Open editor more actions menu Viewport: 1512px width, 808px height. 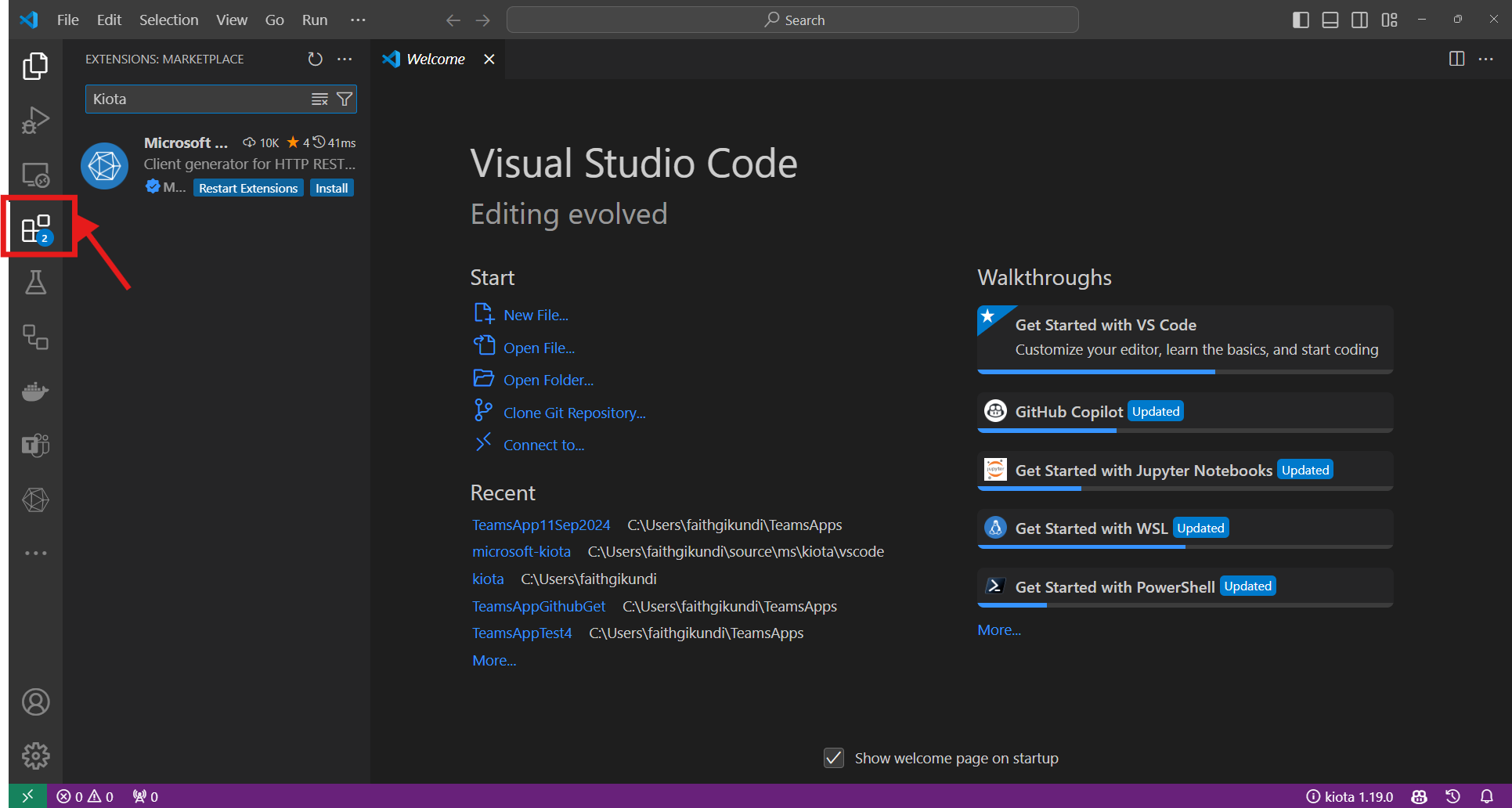tap(1486, 60)
